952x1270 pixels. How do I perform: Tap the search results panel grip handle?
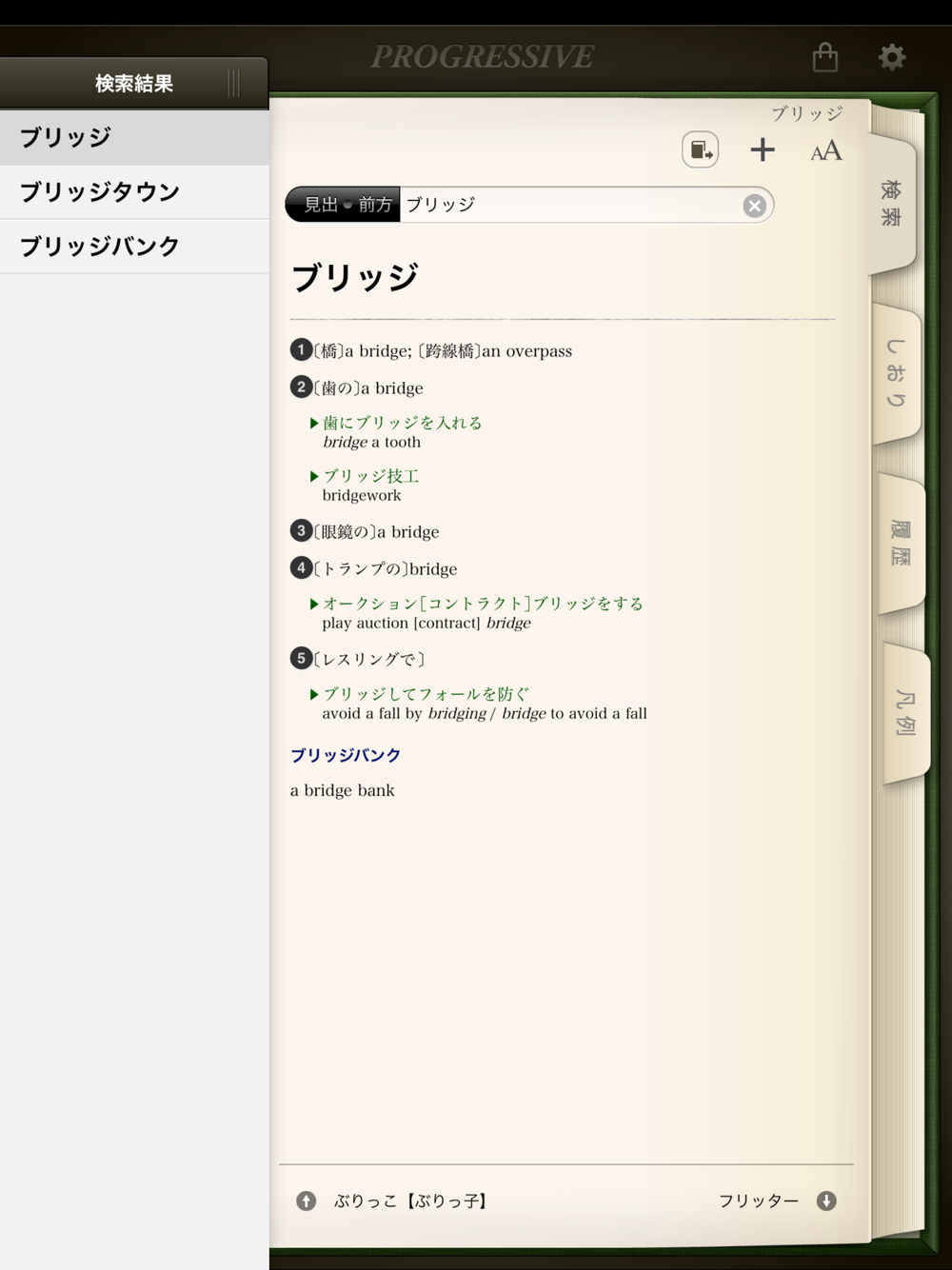click(x=234, y=84)
